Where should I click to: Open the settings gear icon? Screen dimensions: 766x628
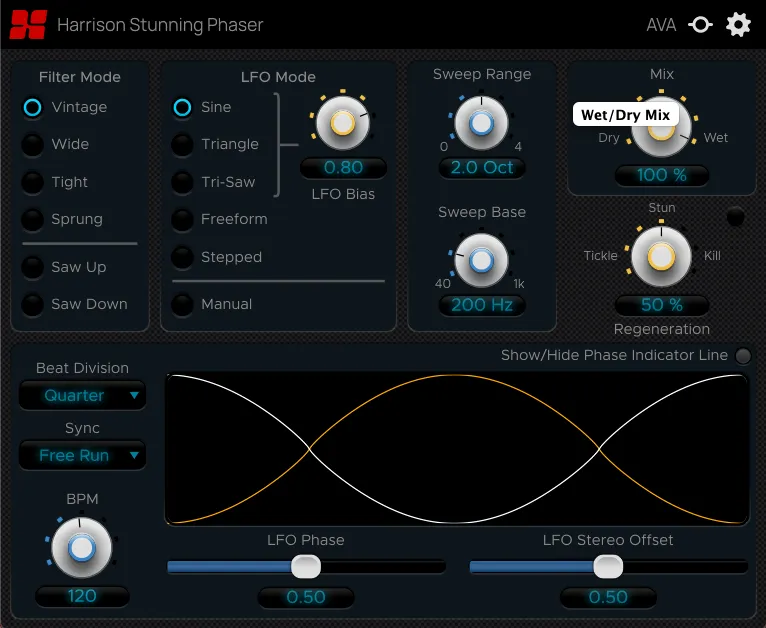click(x=738, y=24)
